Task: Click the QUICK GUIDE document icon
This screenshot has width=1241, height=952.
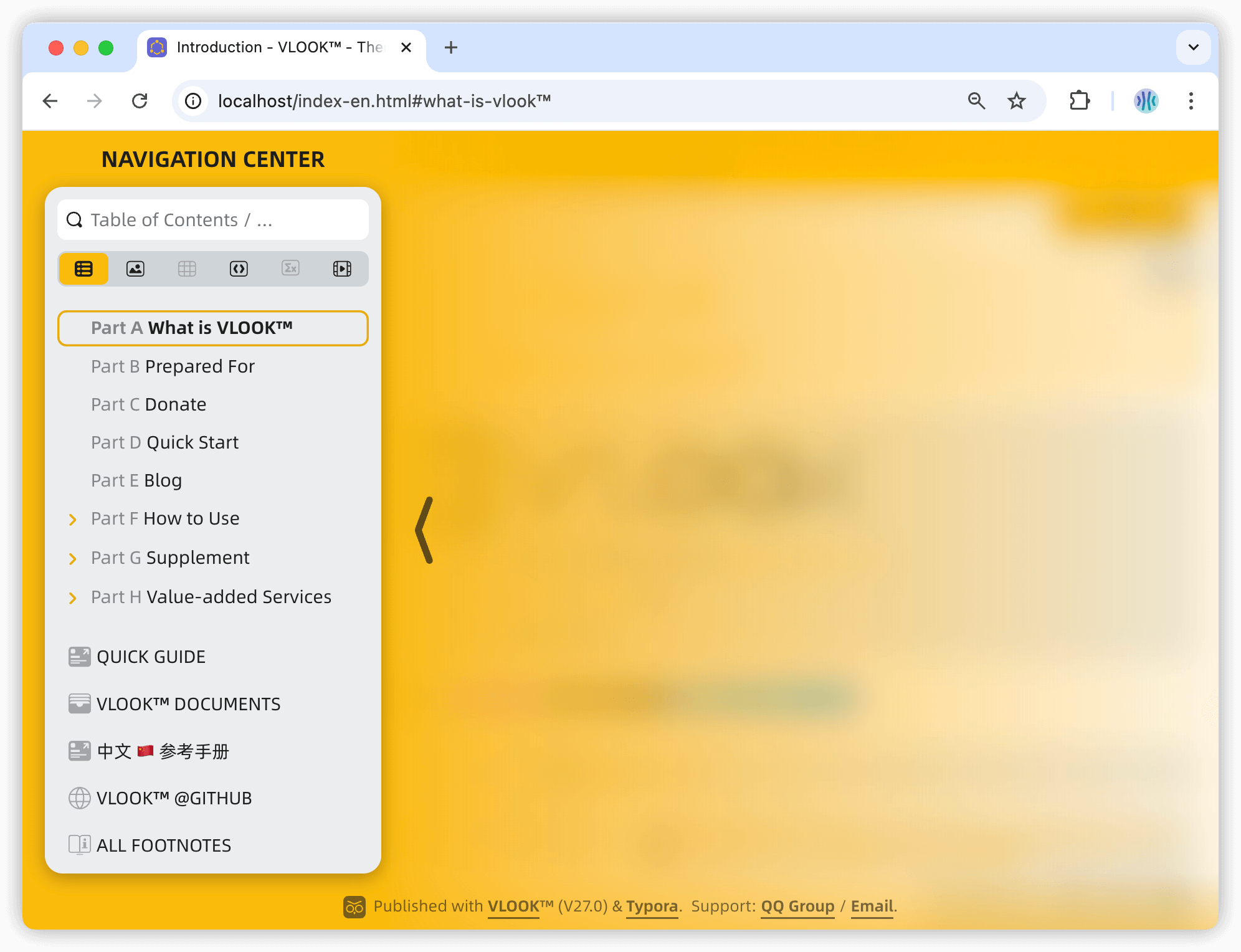Action: click(x=79, y=657)
